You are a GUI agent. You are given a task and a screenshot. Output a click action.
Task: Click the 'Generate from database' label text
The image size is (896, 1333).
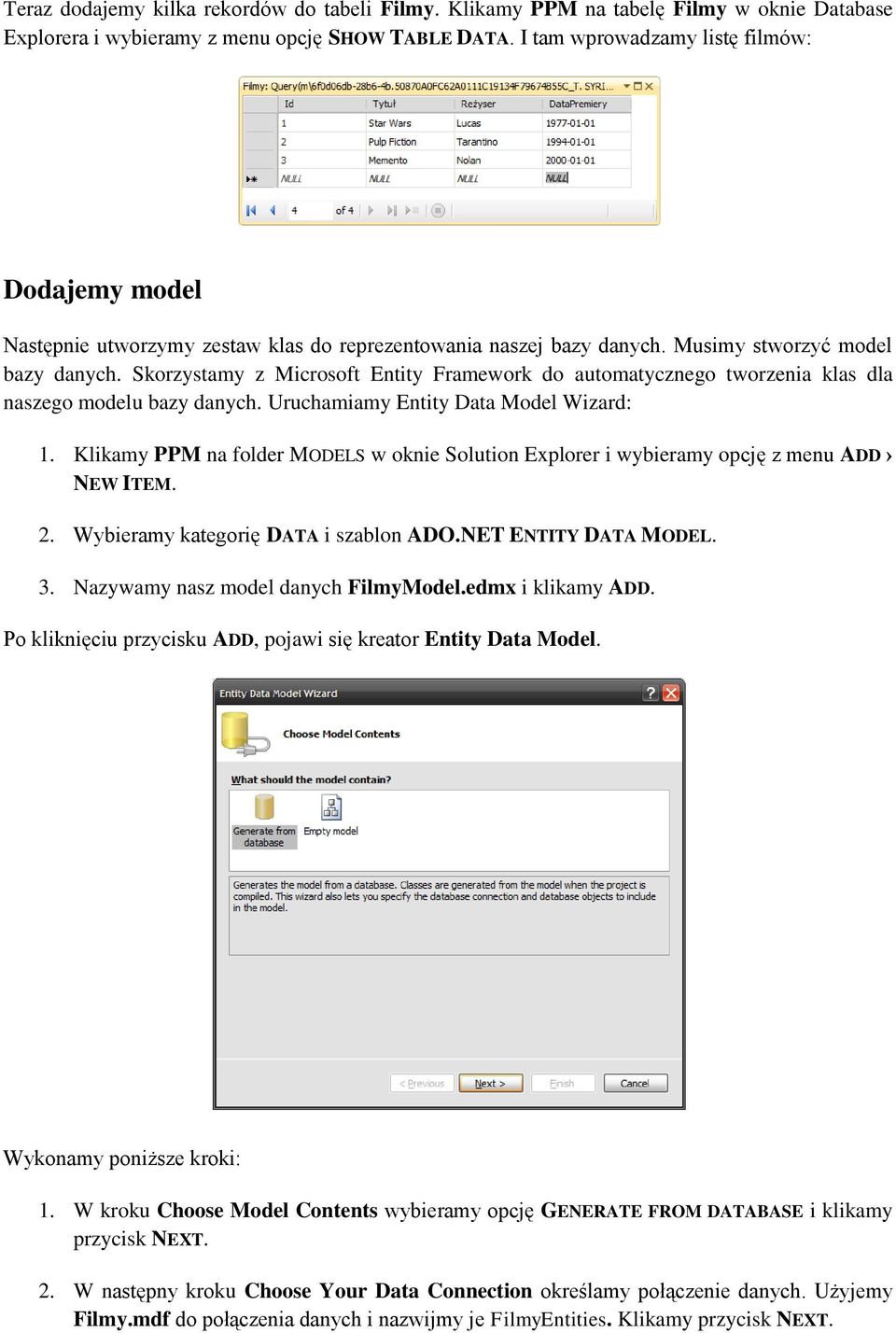pyautogui.click(x=264, y=836)
